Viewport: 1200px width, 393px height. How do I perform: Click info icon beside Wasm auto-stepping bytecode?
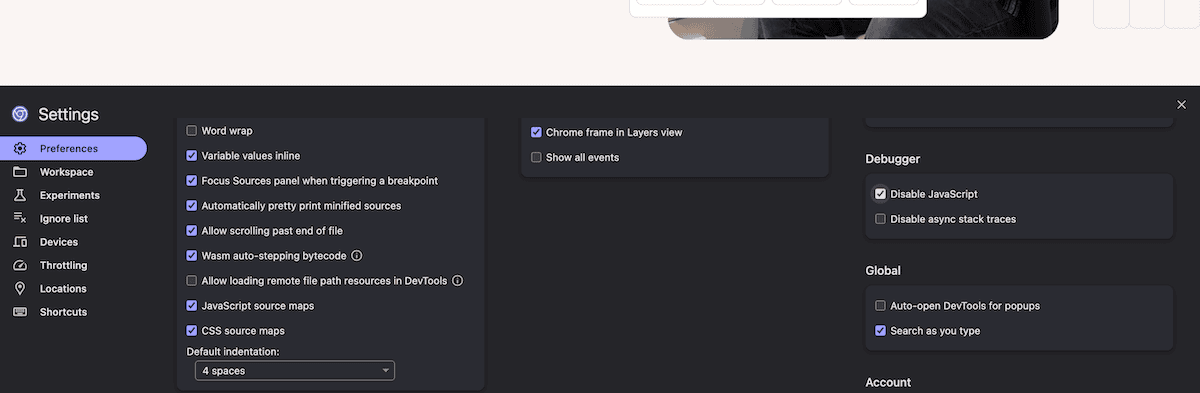click(x=356, y=256)
